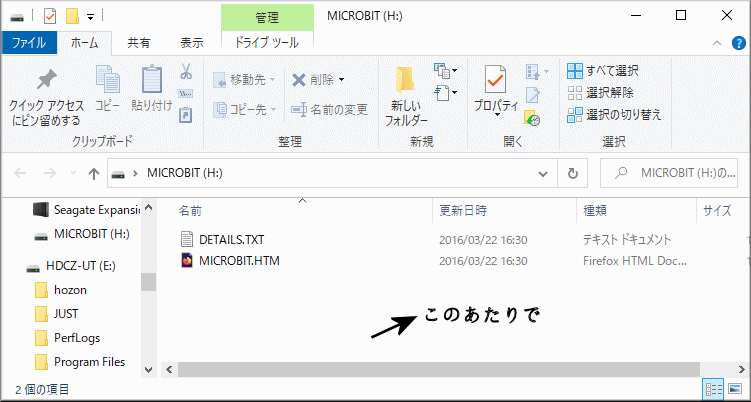Click the New Folder (新しいフォルダー) icon
Screen dimensions: 751x402
pyautogui.click(x=405, y=80)
